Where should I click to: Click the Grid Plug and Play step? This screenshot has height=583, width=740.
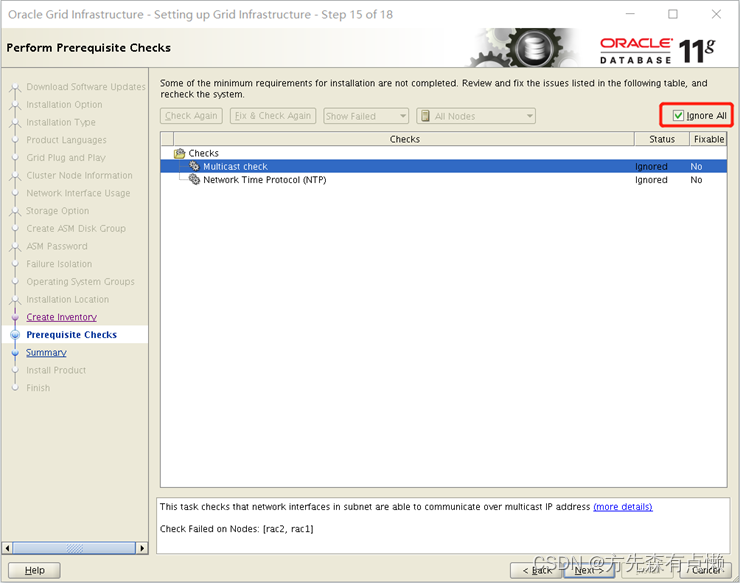coord(66,158)
